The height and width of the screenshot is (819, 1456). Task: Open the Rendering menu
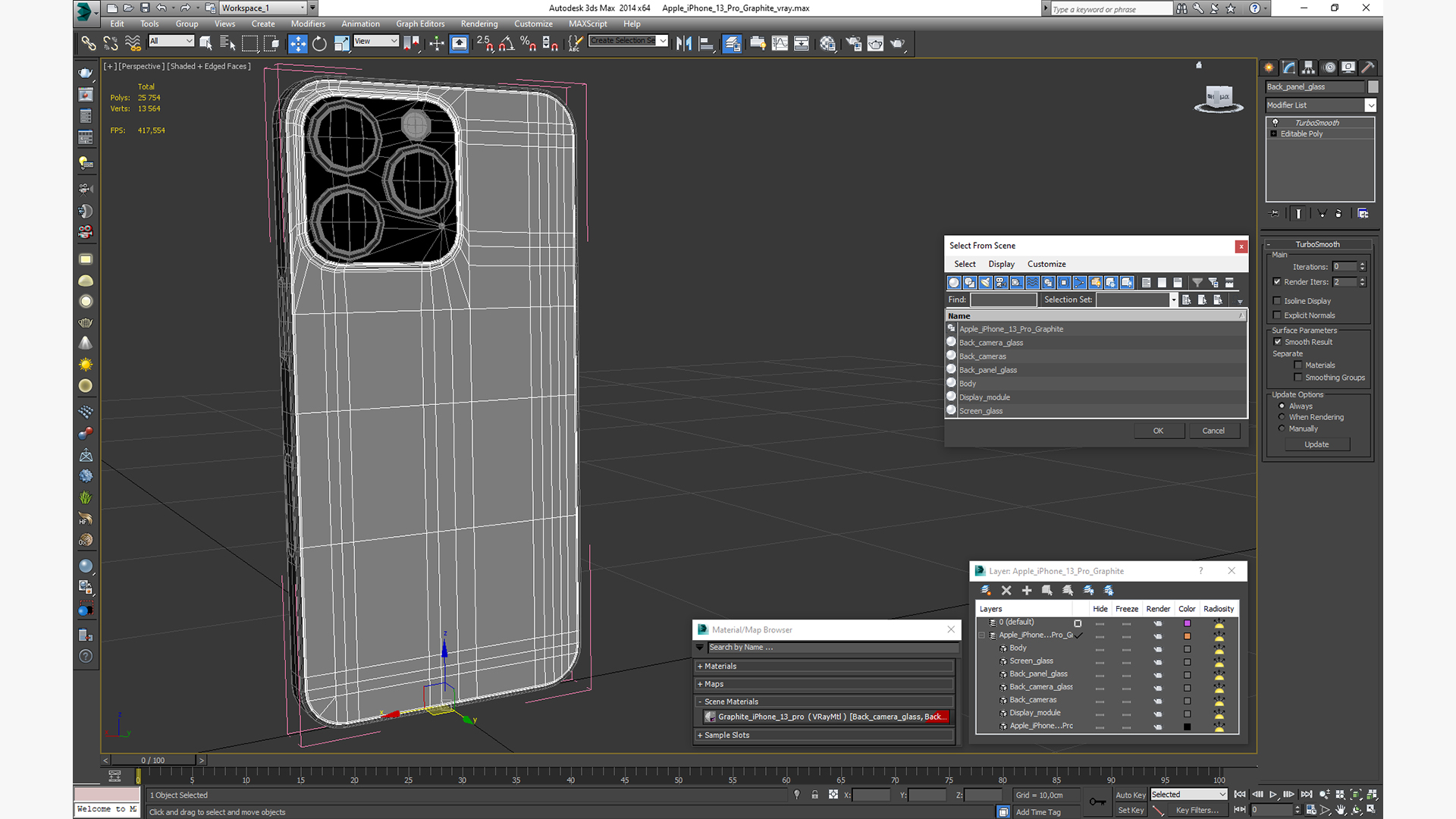479,24
